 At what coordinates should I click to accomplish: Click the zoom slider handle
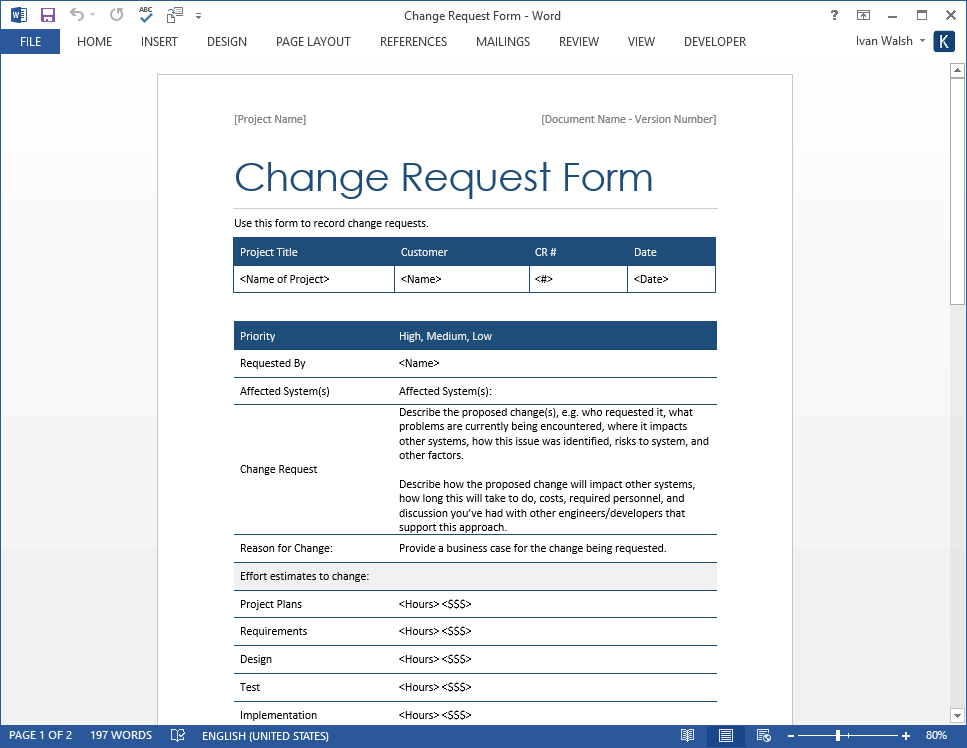tap(838, 736)
